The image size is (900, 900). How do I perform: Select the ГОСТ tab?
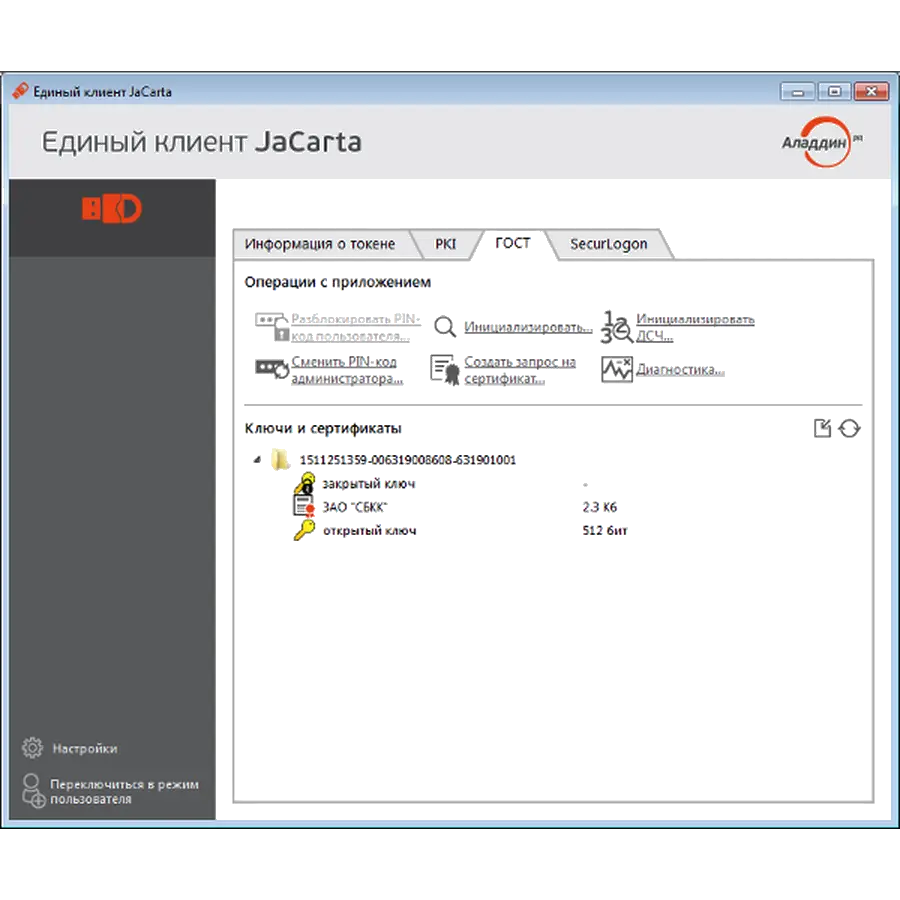[513, 243]
